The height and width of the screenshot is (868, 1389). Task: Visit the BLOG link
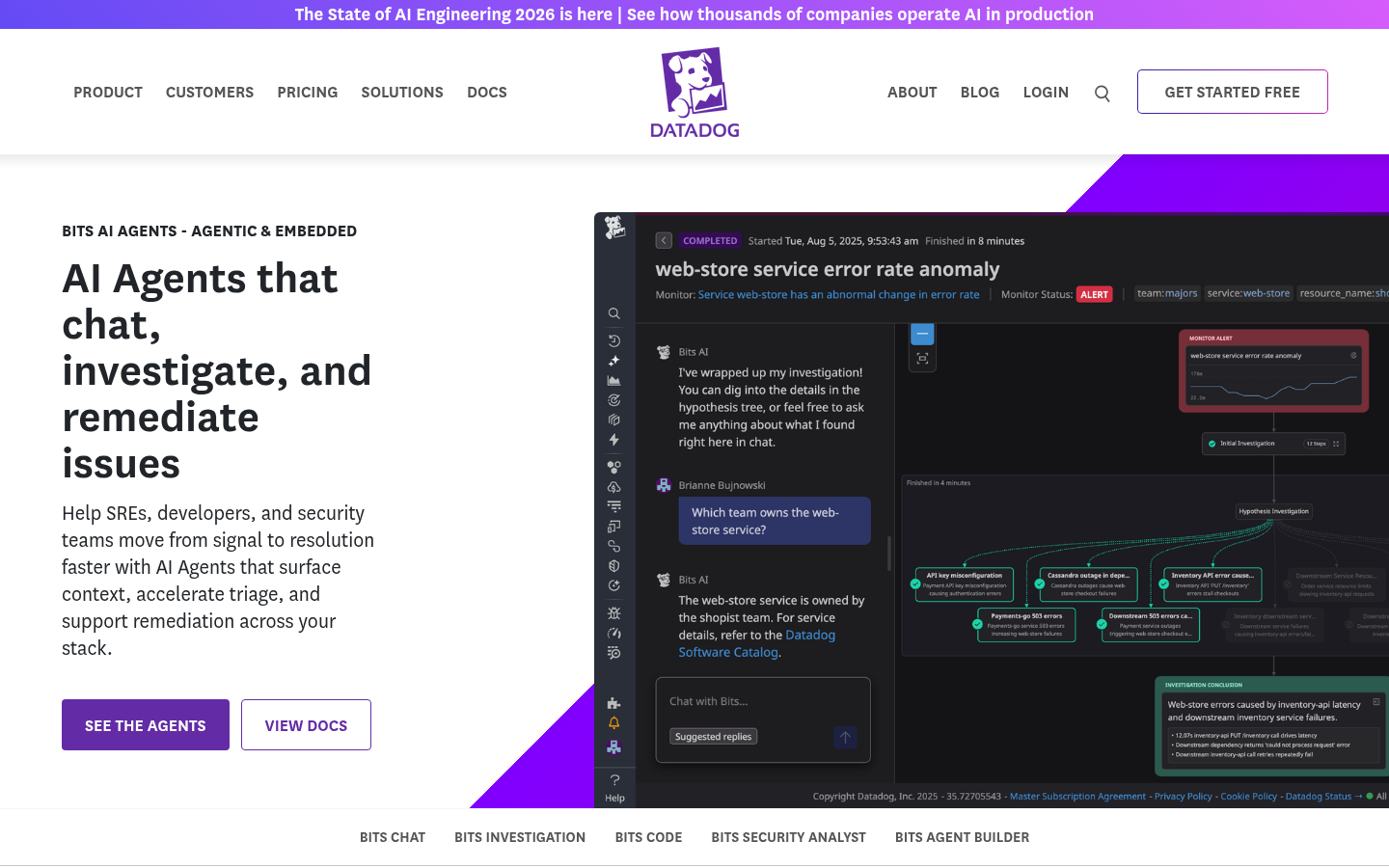(980, 93)
